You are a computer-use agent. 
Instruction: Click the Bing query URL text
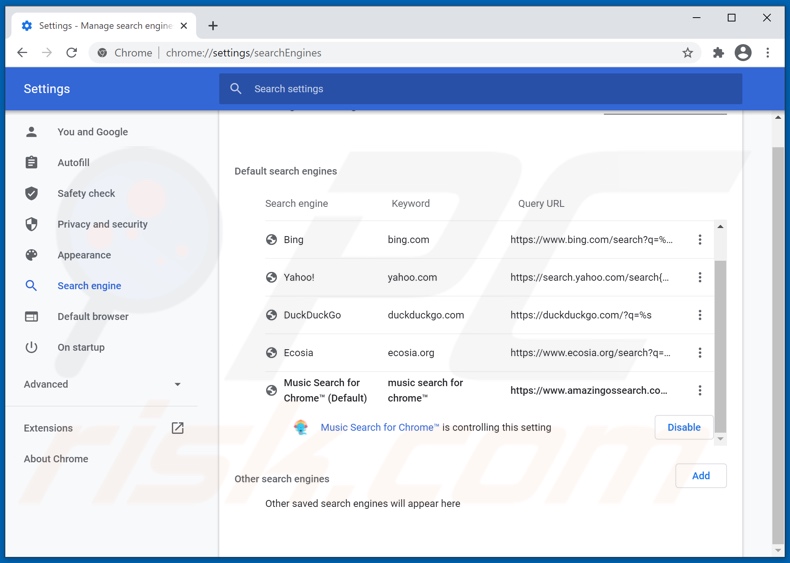click(591, 239)
